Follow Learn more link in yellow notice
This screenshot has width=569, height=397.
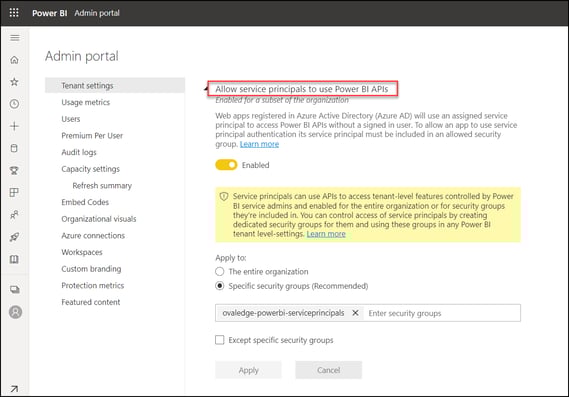326,234
